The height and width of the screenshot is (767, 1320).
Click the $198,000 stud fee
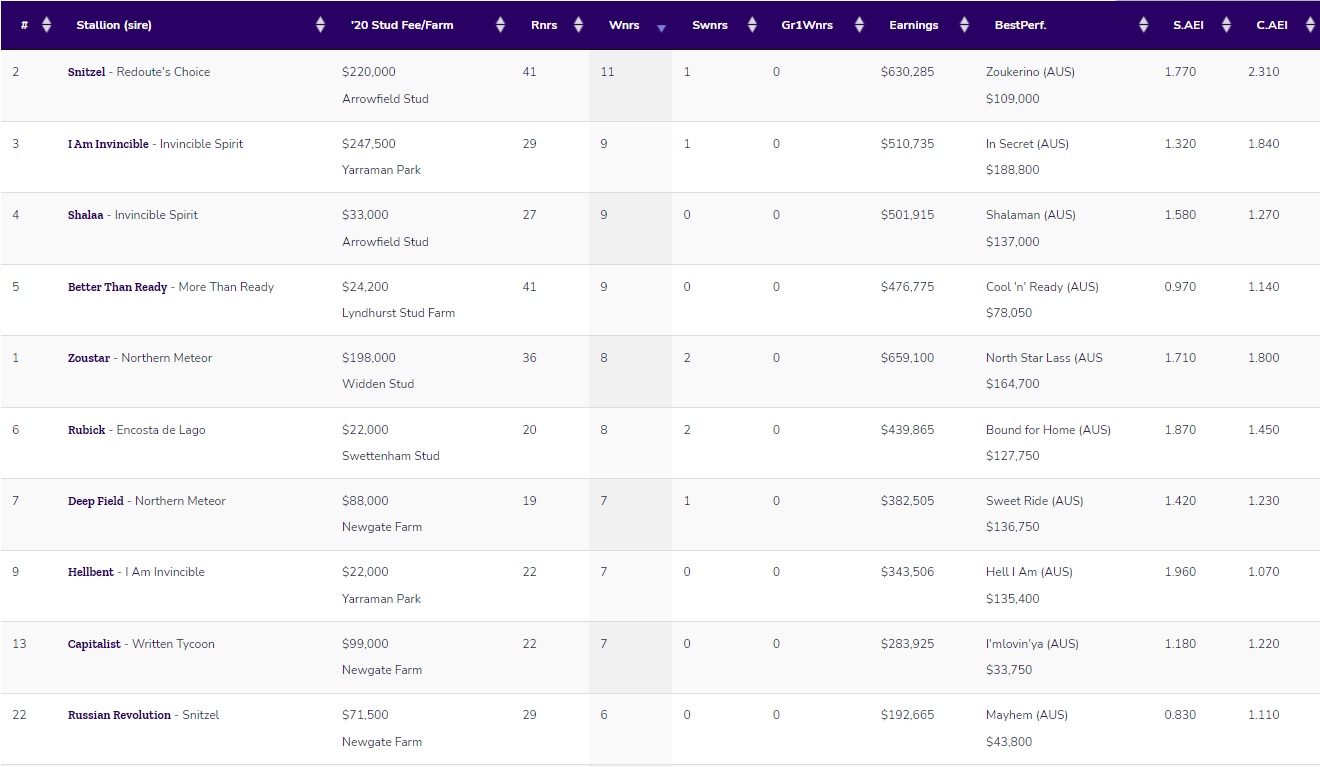[x=369, y=358]
